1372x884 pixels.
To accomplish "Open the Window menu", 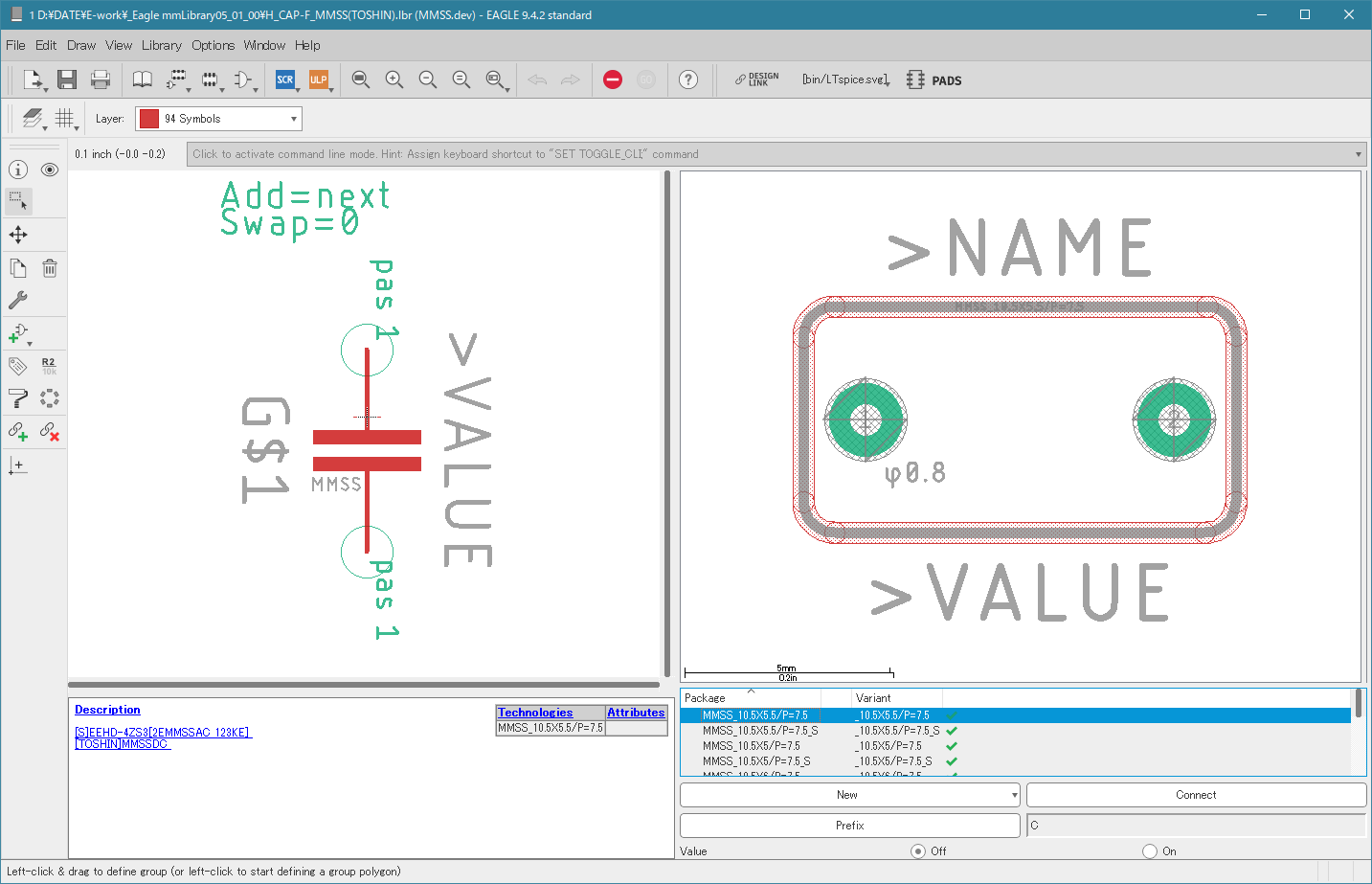I will tap(264, 45).
